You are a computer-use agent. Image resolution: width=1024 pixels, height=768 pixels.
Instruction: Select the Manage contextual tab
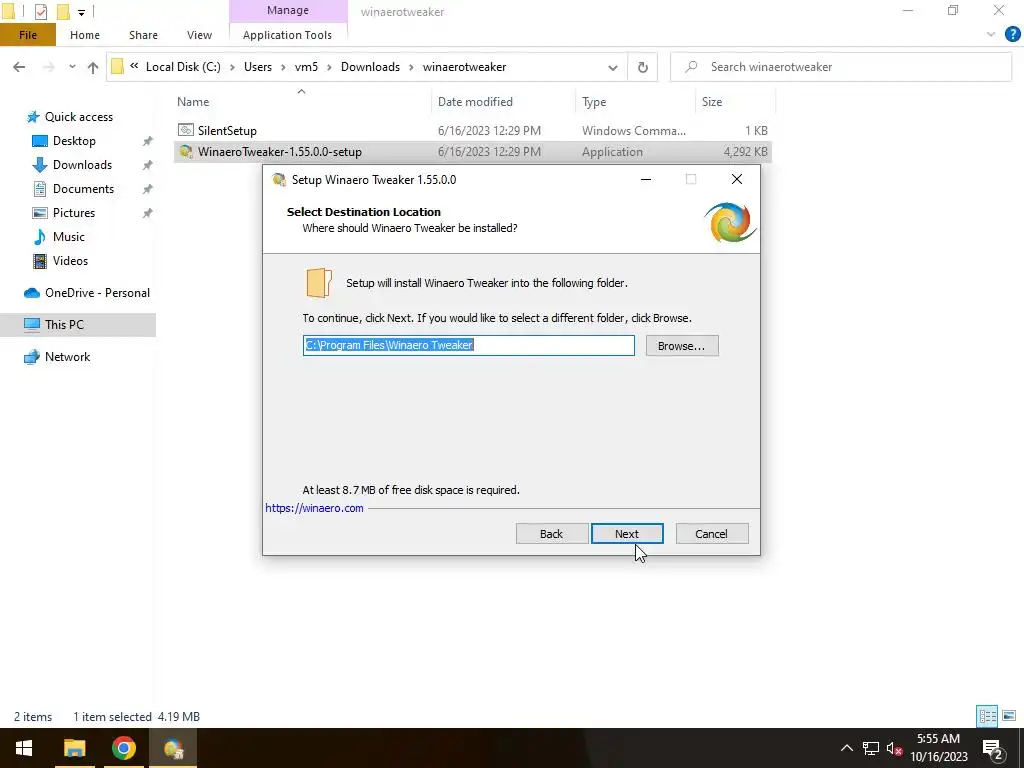pos(288,10)
